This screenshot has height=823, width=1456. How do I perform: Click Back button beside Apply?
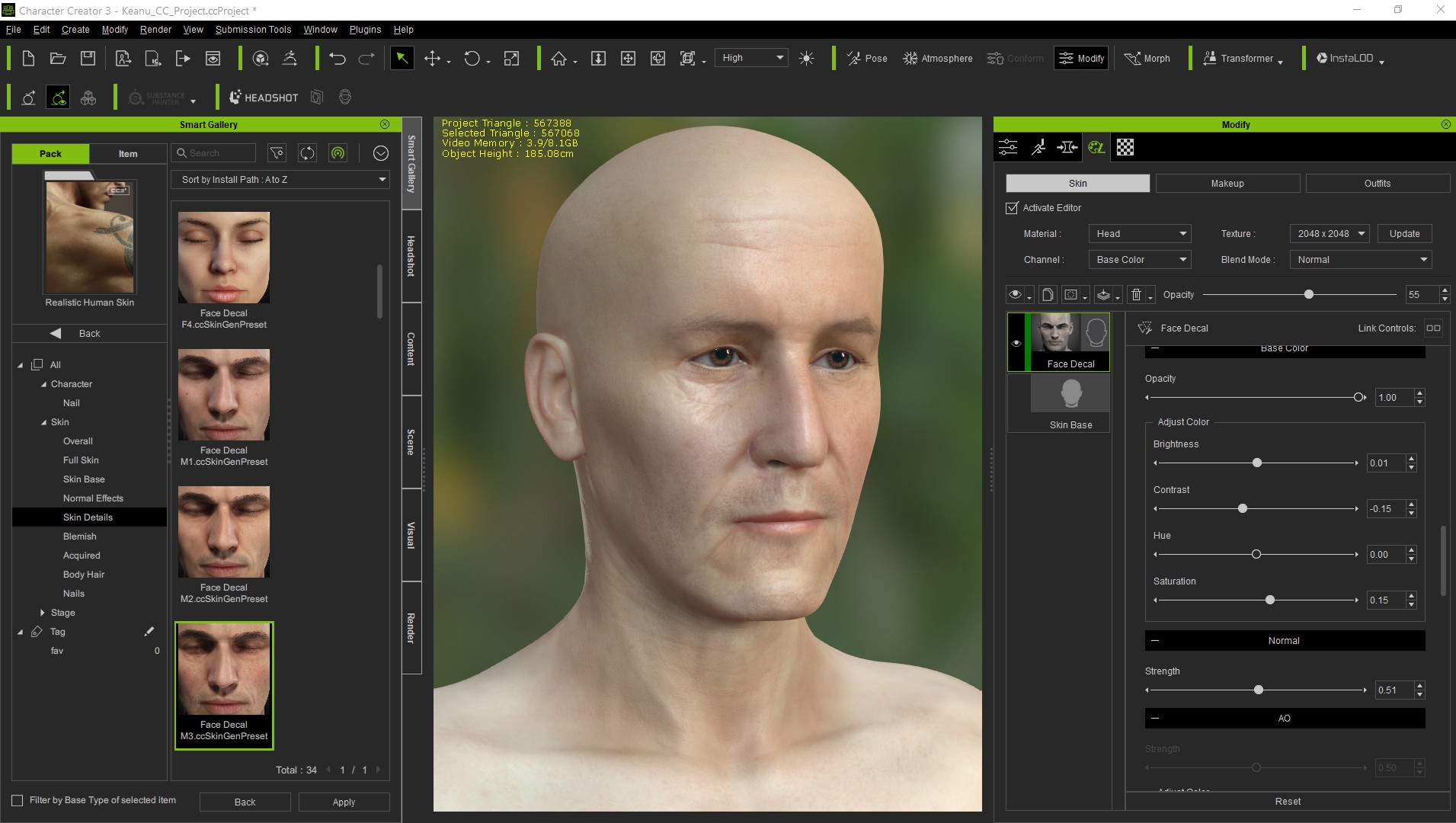click(245, 802)
